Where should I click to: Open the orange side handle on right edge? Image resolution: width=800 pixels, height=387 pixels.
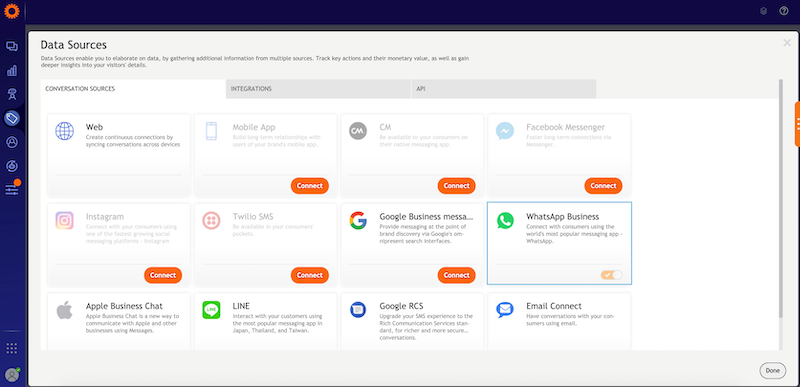(797, 123)
